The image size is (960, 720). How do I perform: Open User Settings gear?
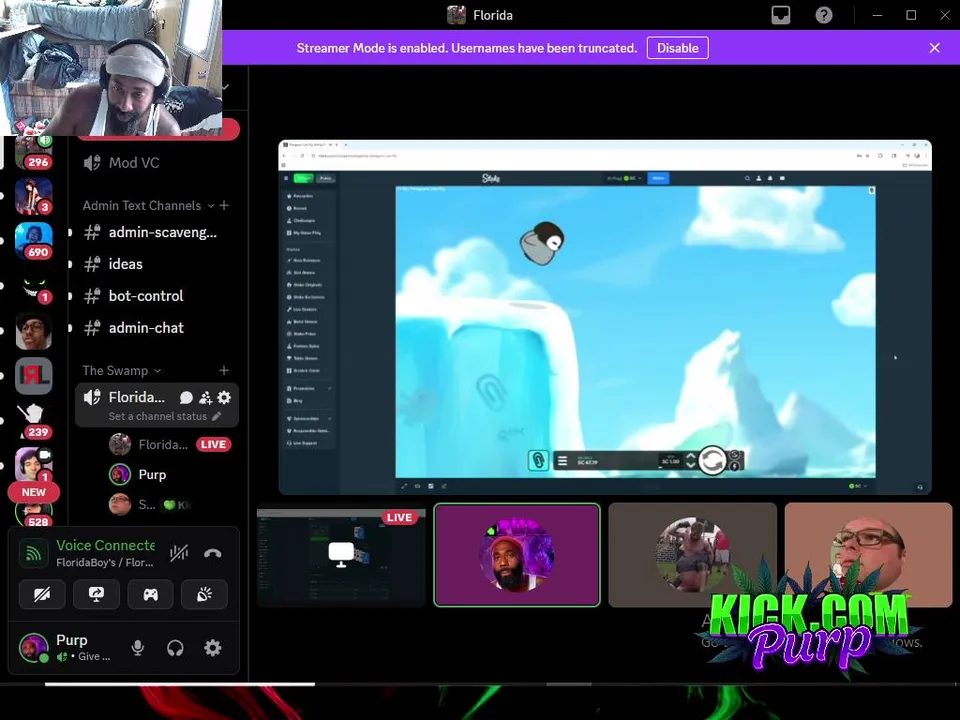(212, 648)
